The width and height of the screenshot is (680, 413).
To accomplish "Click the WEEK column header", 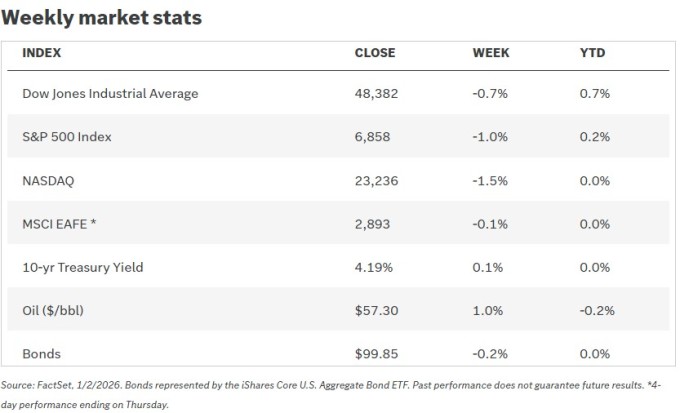I will tap(491, 53).
